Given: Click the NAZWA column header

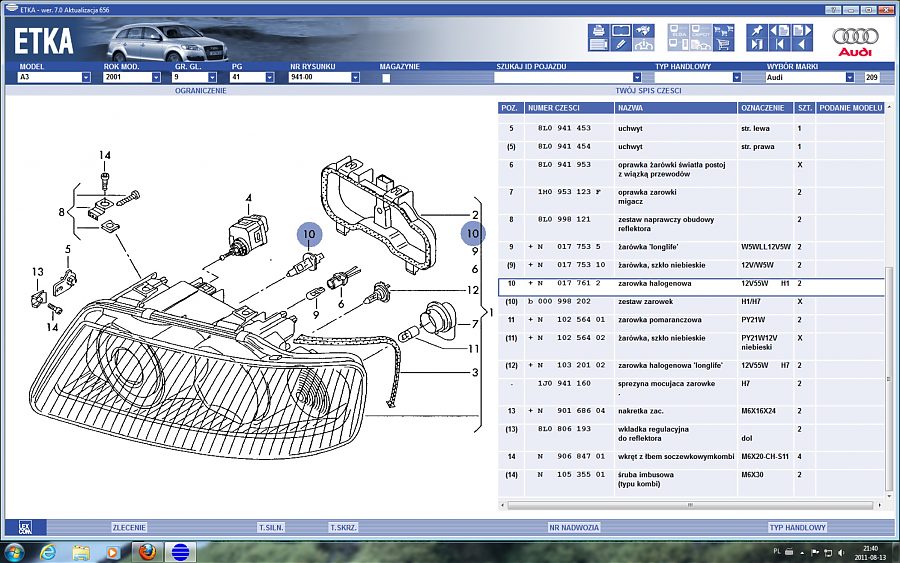Looking at the screenshot, I should click(x=675, y=108).
